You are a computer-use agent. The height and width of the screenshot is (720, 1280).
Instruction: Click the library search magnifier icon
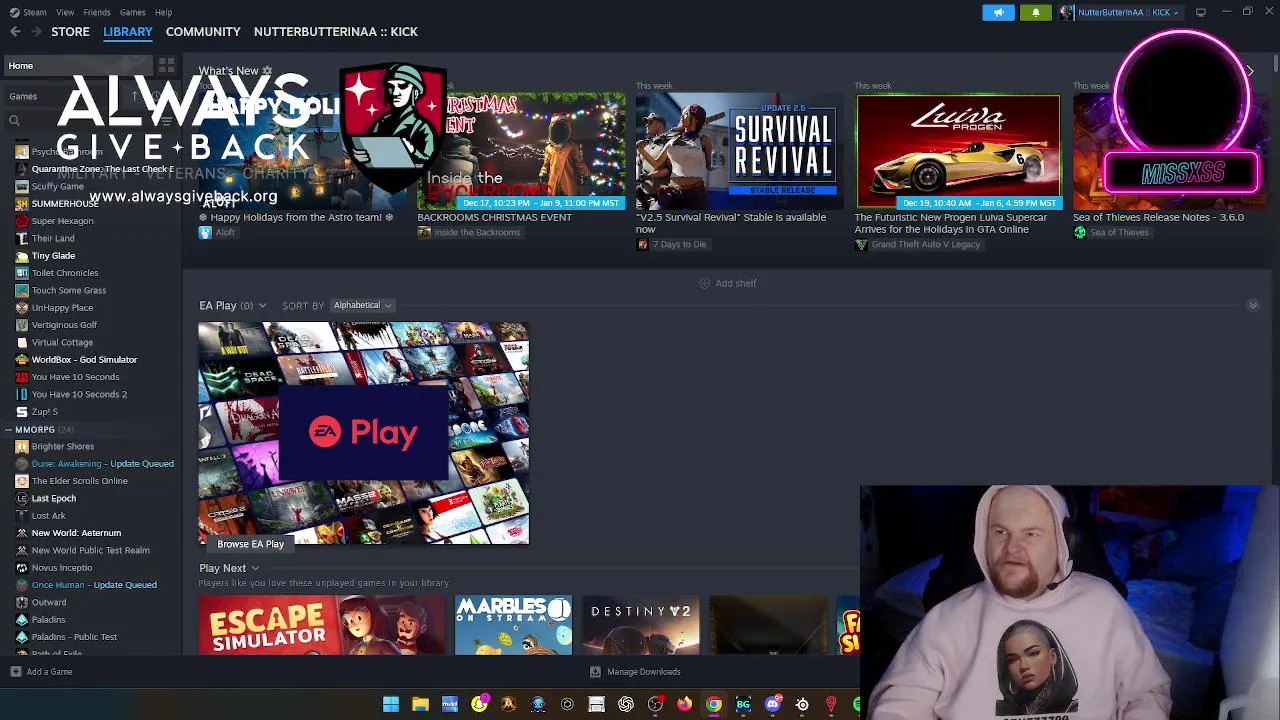[x=14, y=121]
